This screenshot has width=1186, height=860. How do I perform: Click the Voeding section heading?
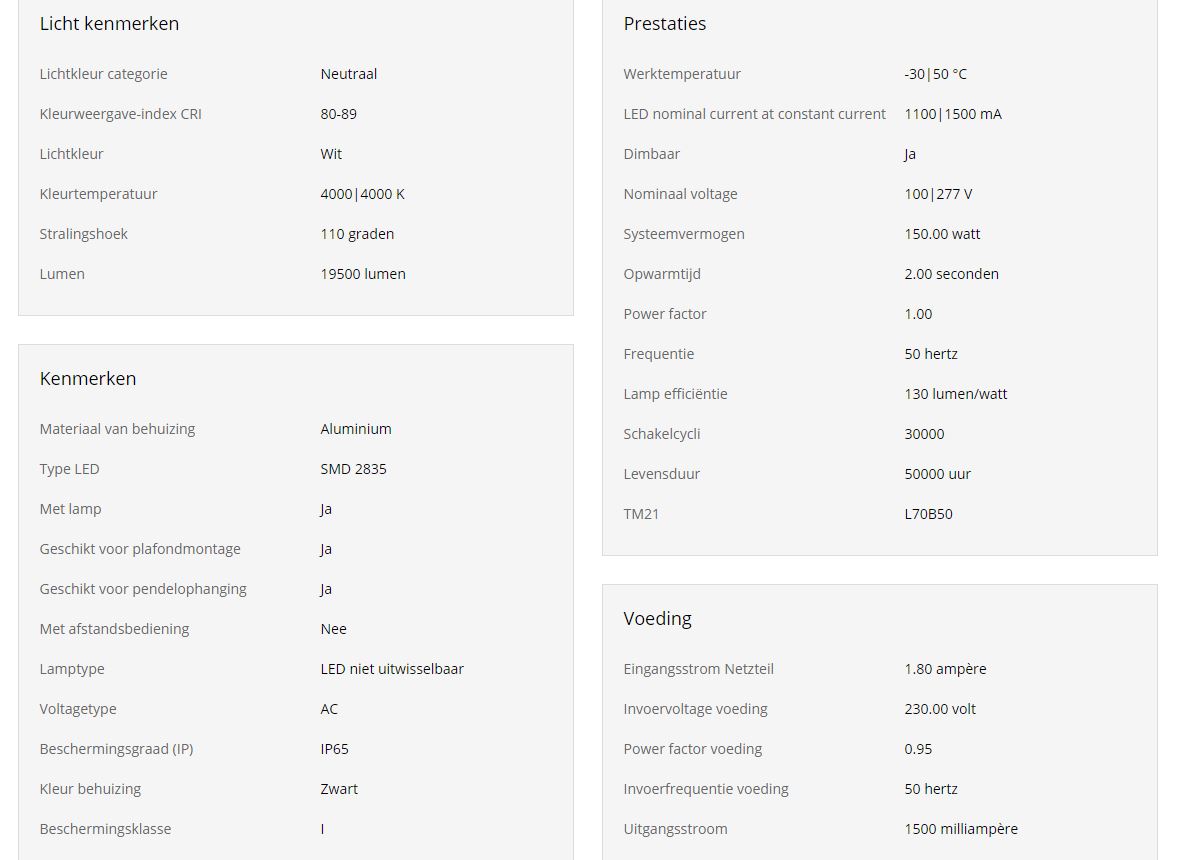657,619
